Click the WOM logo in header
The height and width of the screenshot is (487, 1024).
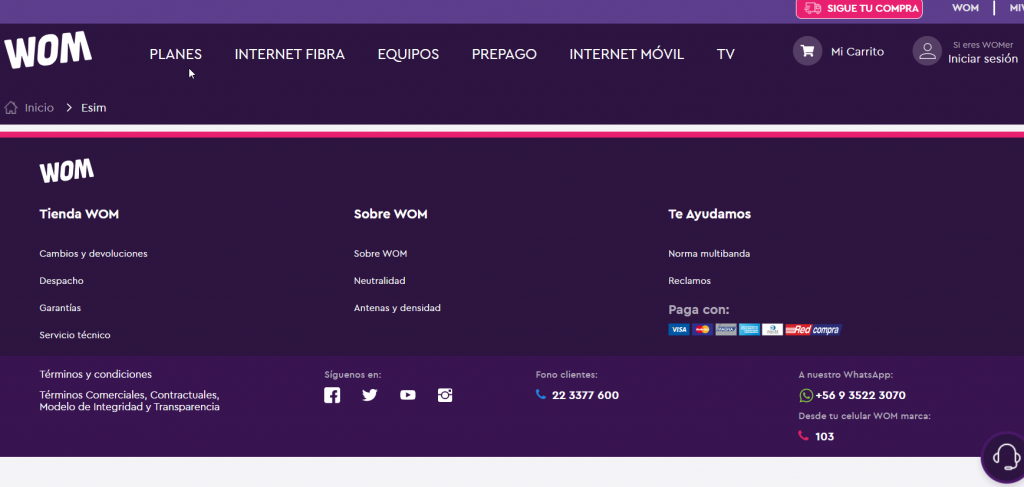[x=48, y=51]
